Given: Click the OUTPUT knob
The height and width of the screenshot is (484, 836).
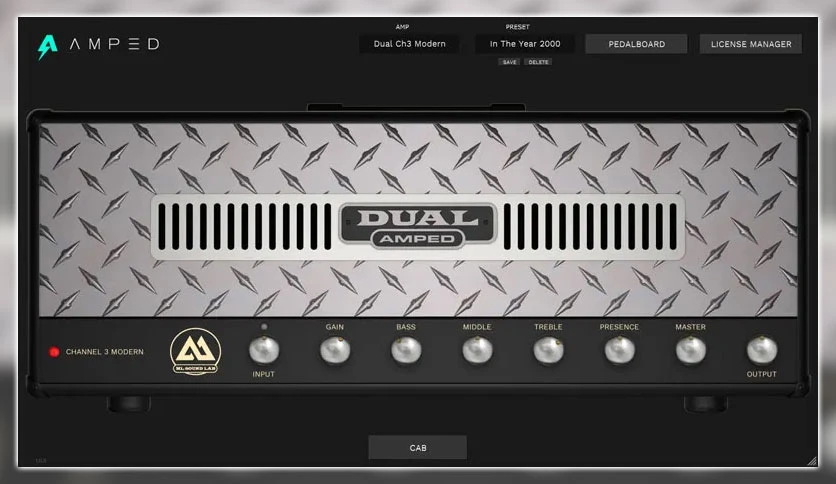Looking at the screenshot, I should [762, 350].
